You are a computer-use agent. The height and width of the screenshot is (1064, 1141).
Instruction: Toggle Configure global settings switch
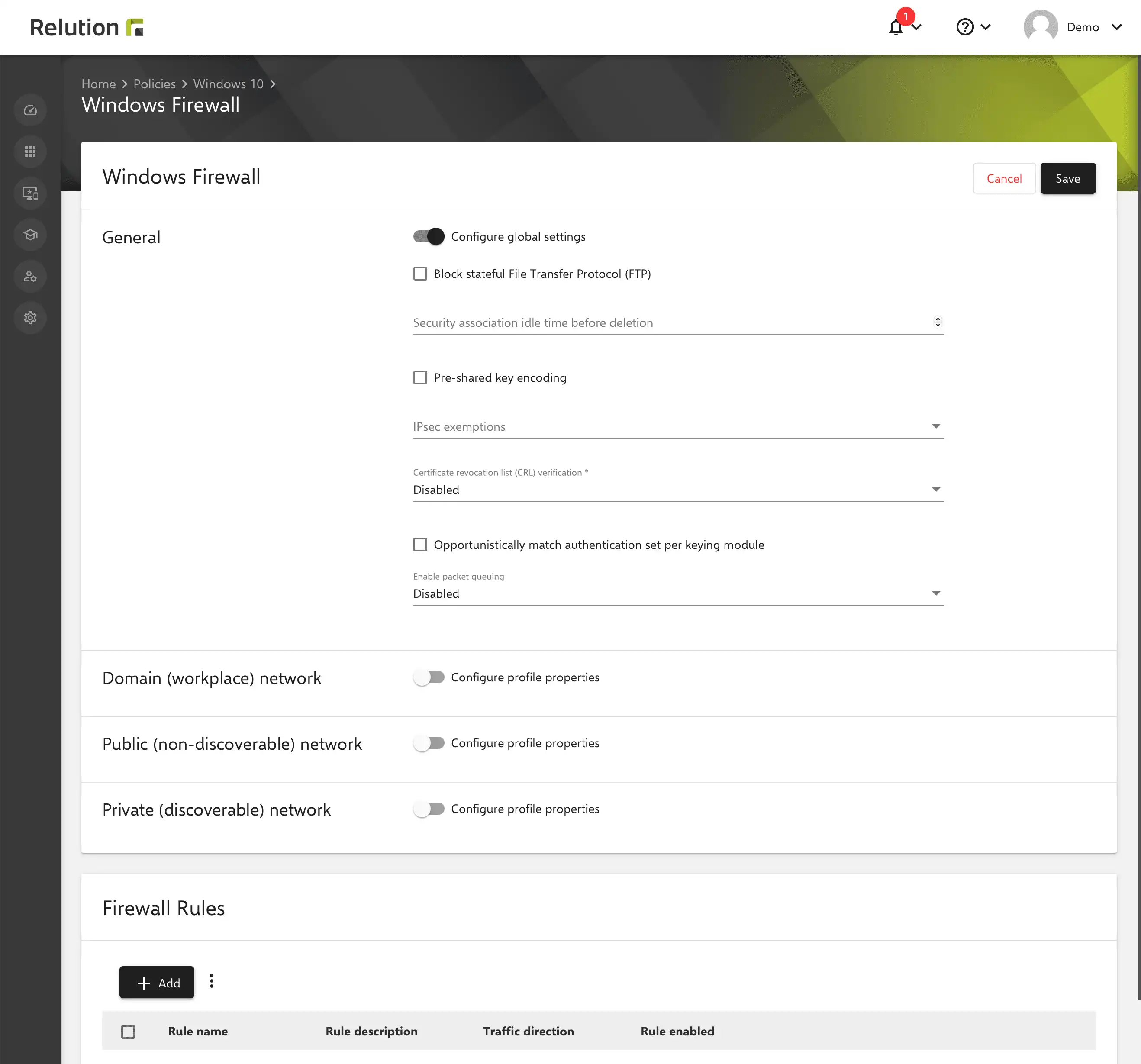coord(429,236)
